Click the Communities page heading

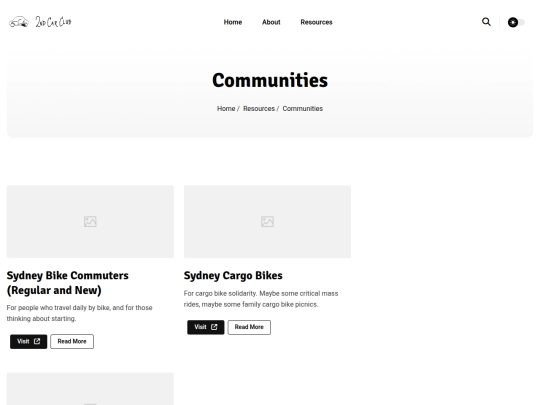coord(270,80)
